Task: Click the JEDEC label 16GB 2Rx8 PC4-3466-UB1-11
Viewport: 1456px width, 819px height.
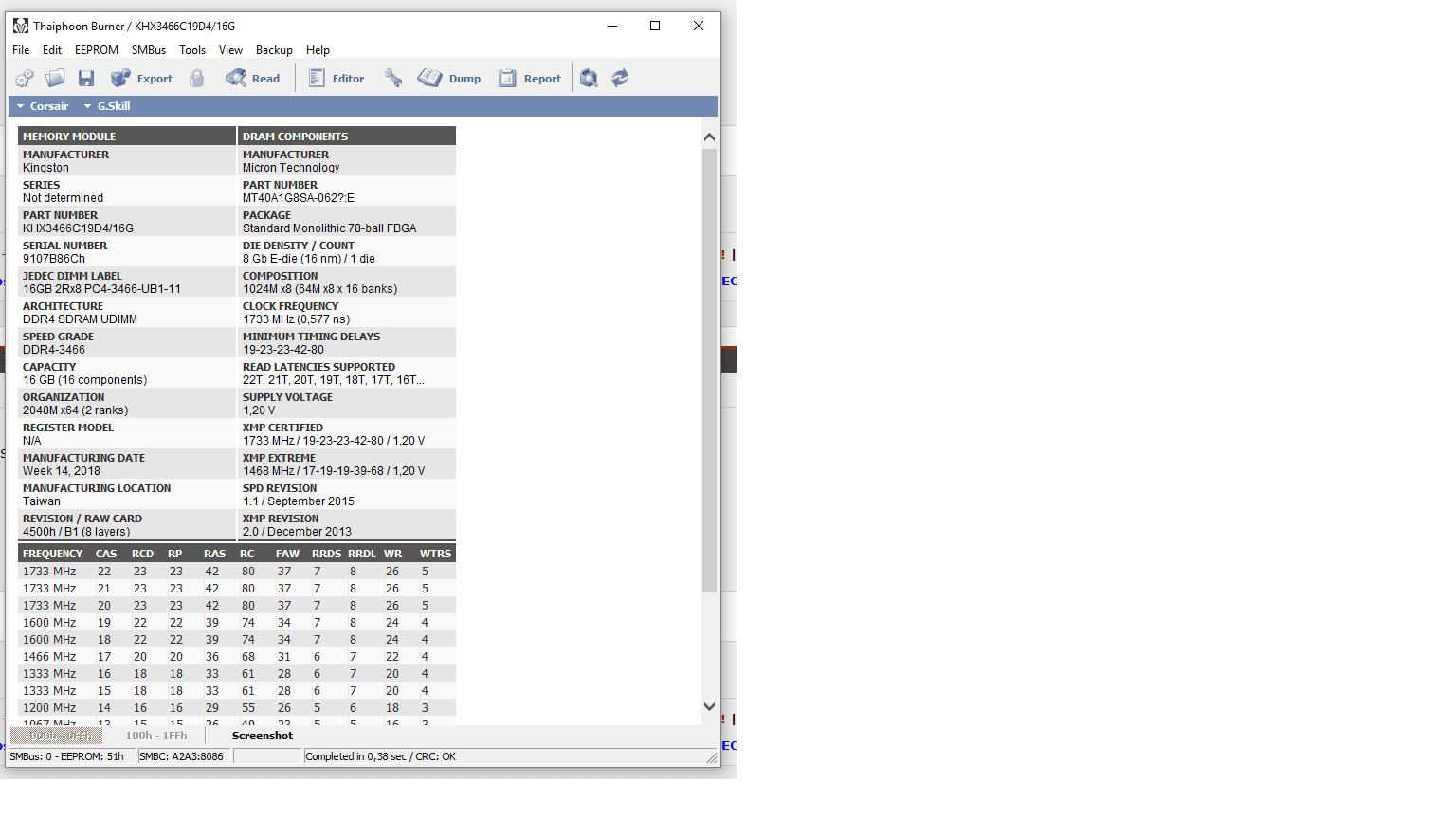Action: (101, 289)
